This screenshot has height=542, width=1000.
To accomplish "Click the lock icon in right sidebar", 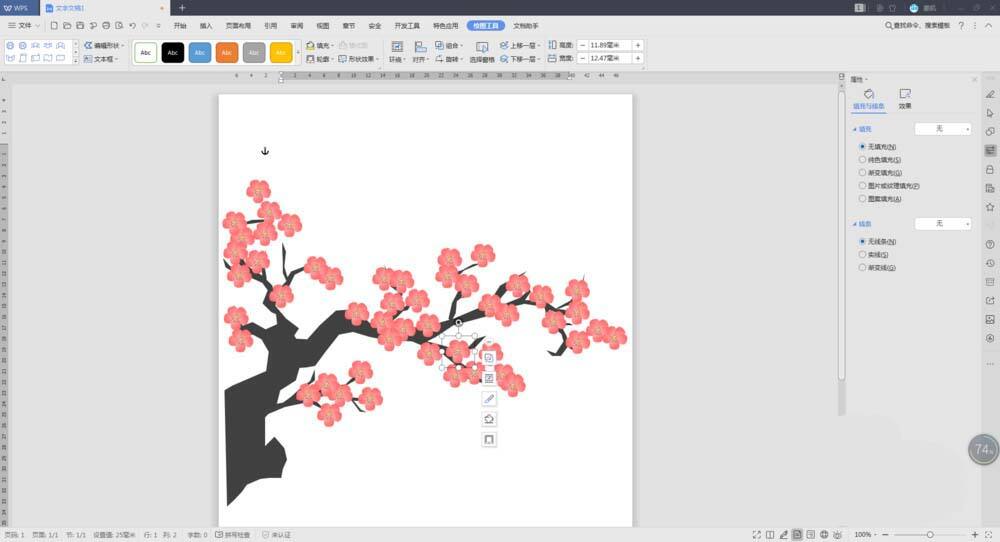I will (990, 169).
